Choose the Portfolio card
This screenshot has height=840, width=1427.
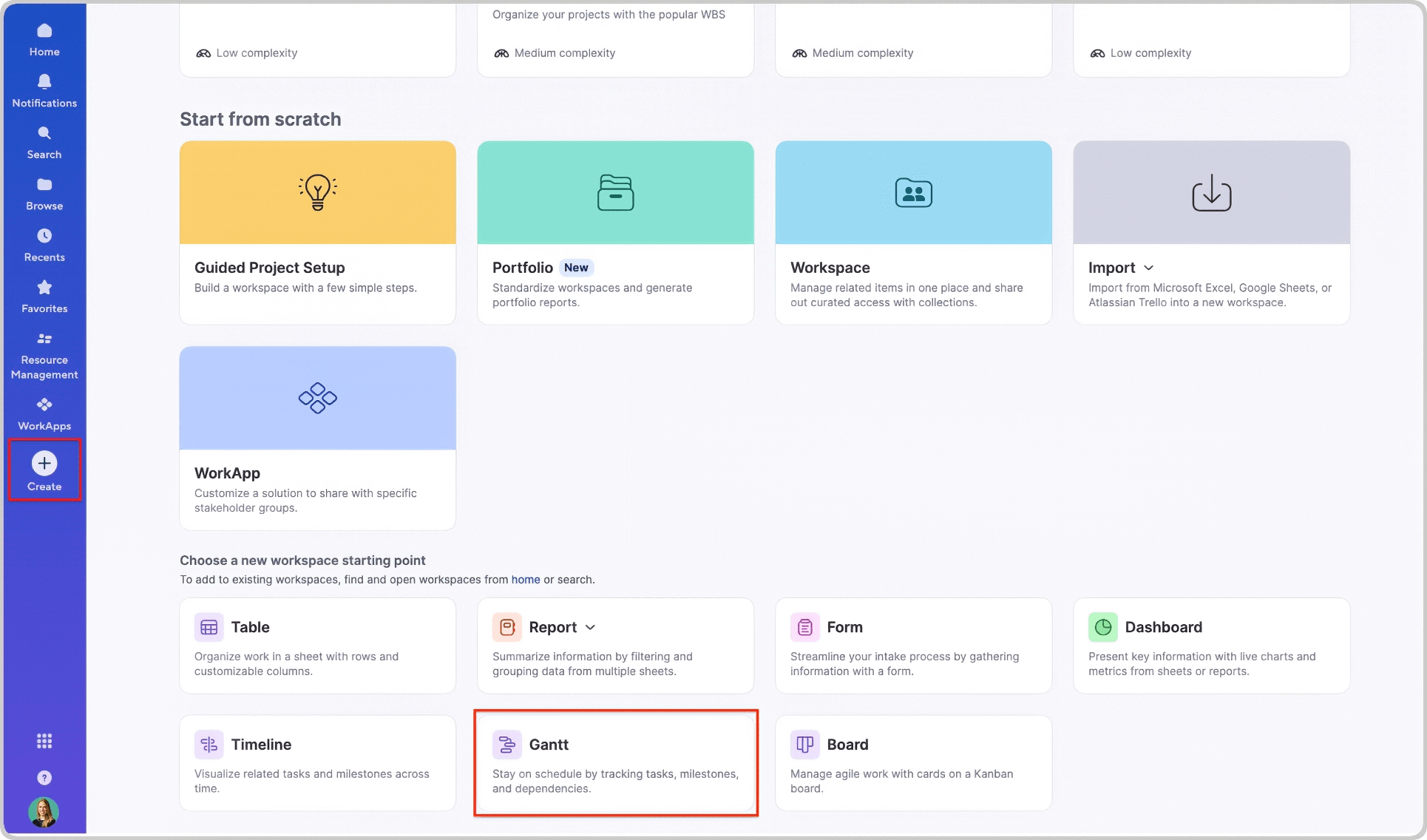615,232
